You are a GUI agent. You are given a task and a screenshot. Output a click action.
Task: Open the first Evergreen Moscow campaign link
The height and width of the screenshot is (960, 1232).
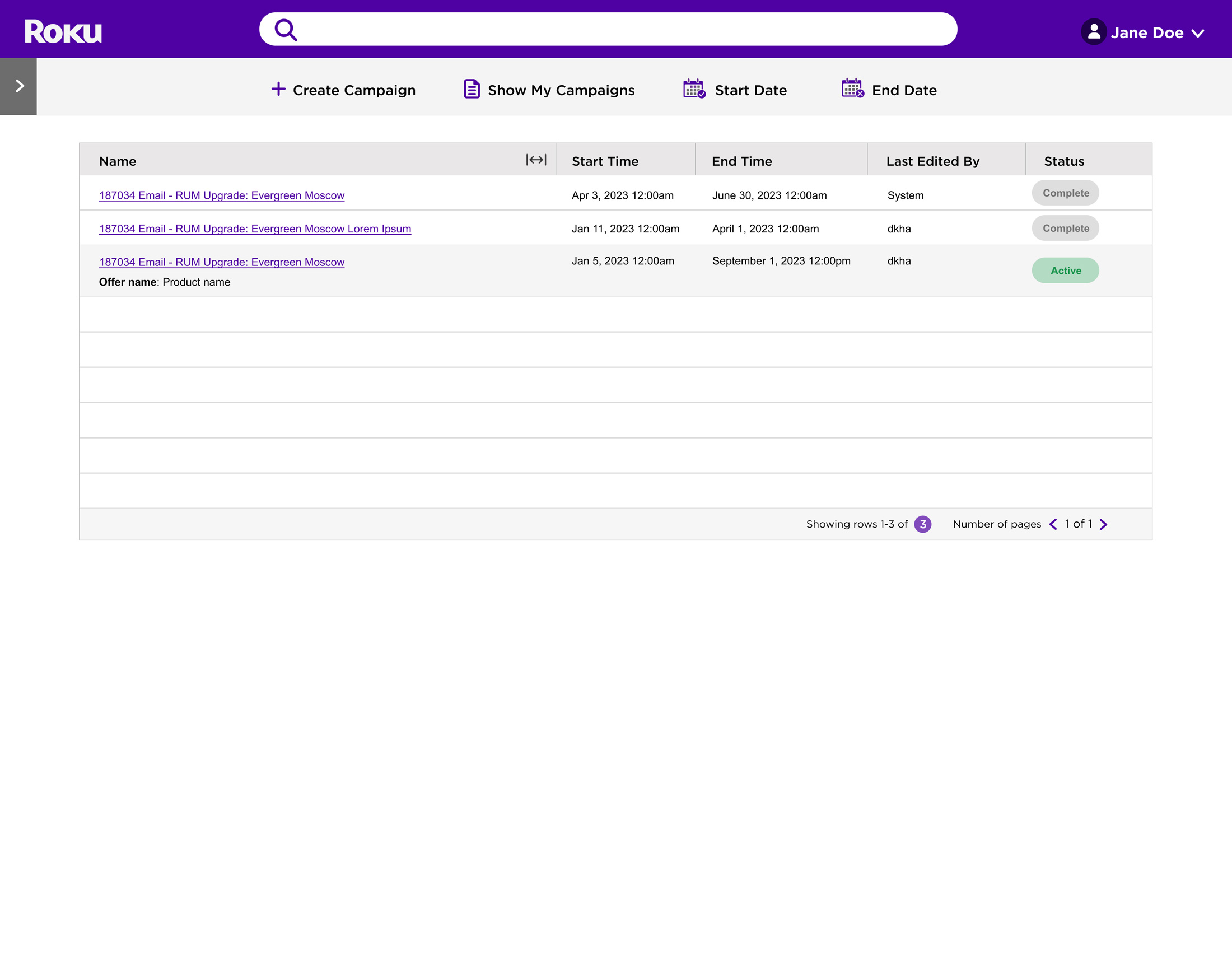point(222,195)
